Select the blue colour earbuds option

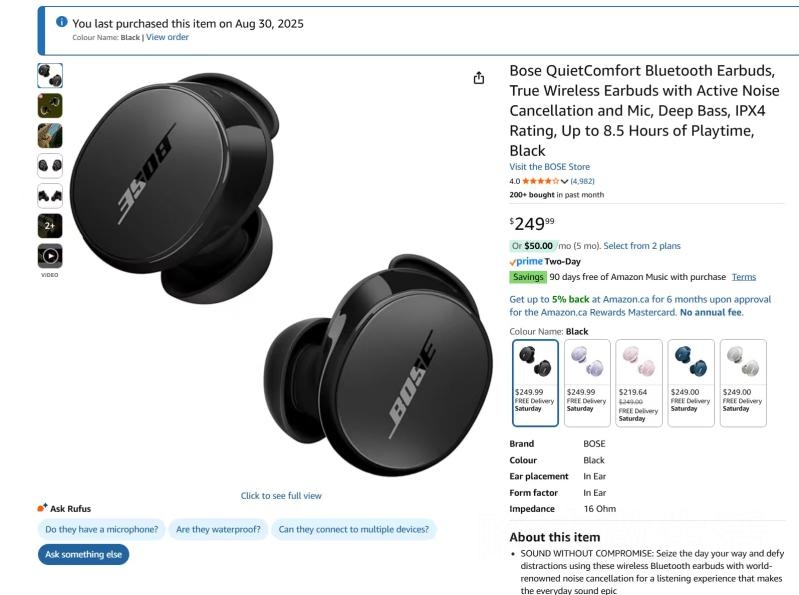pyautogui.click(x=691, y=383)
